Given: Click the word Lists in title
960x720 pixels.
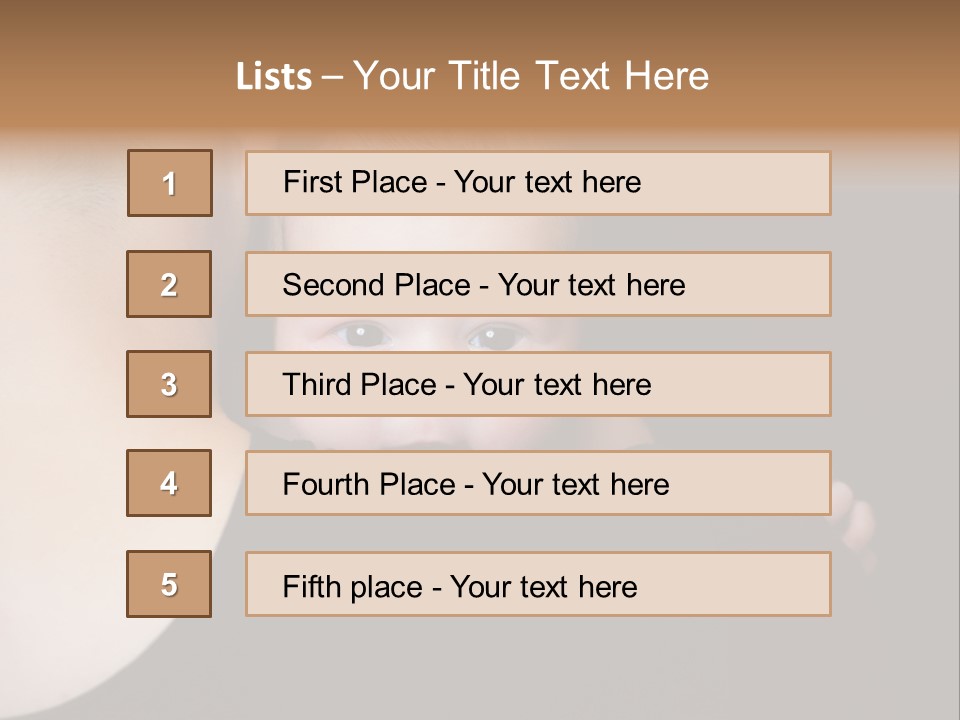Looking at the screenshot, I should pyautogui.click(x=274, y=77).
